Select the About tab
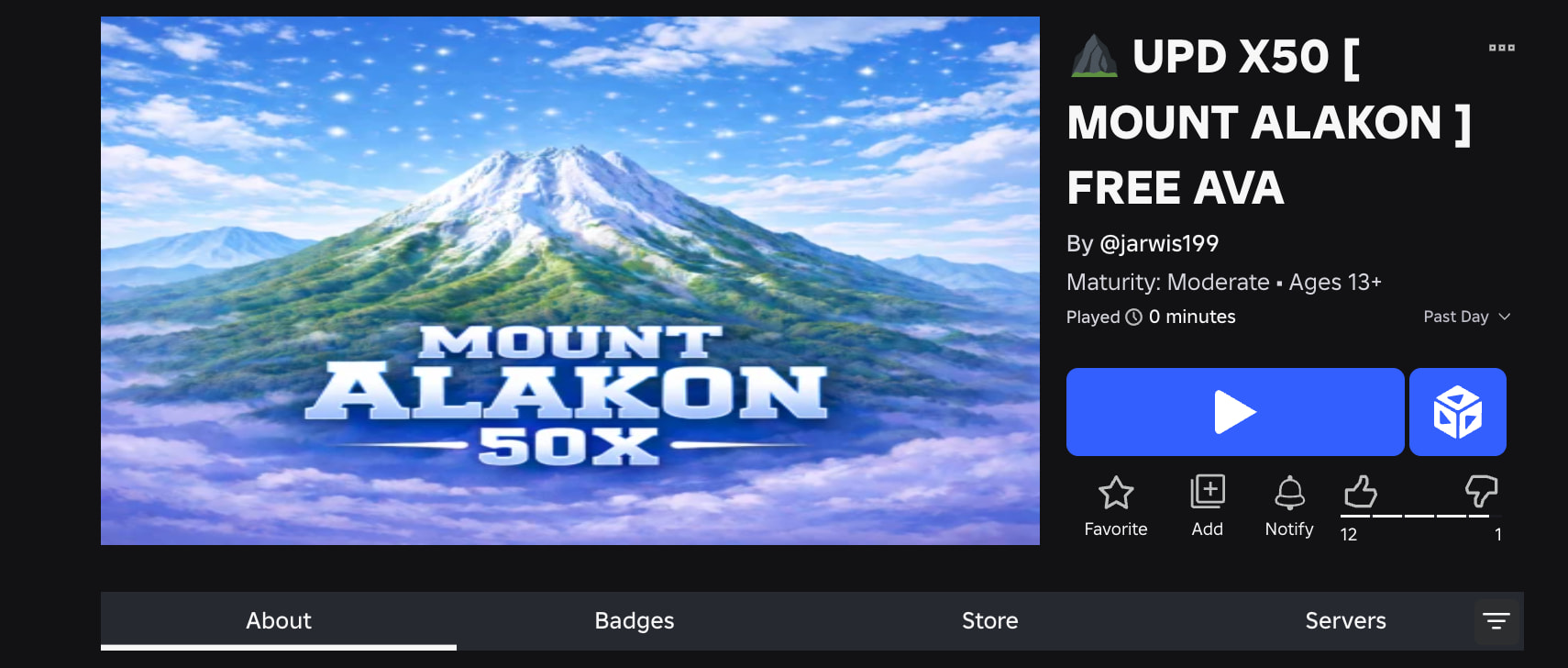Viewport: 1568px width, 668px height. 279,621
